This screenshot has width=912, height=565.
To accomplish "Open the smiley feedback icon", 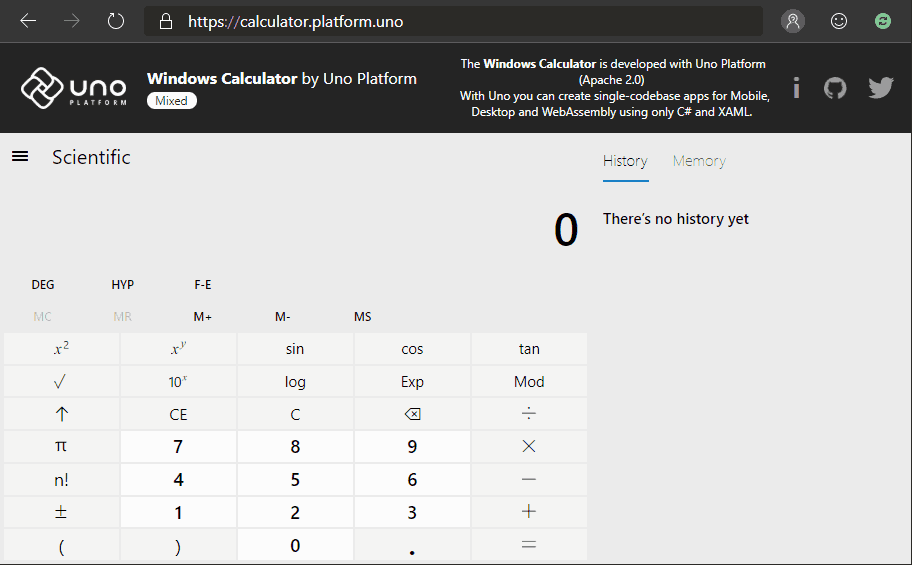I will (x=839, y=22).
